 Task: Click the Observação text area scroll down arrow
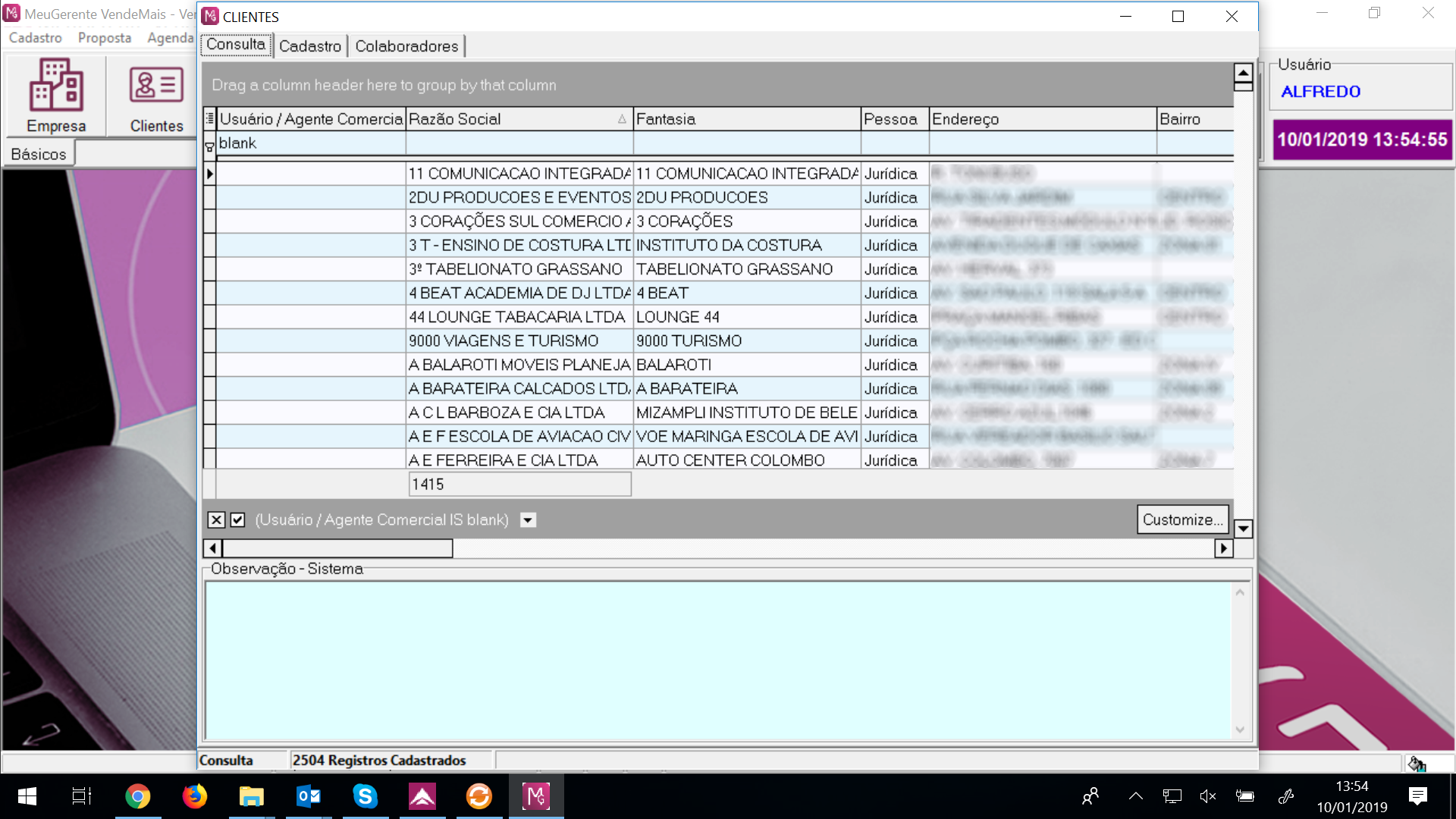[x=1240, y=730]
